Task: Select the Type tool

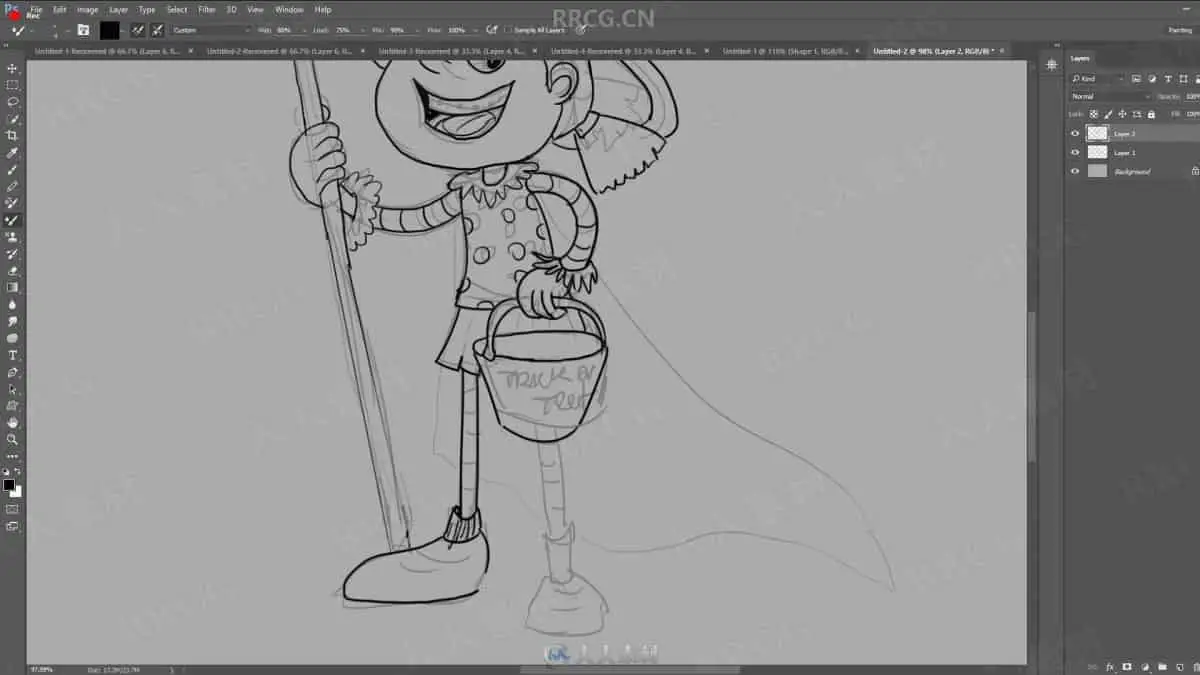Action: point(12,355)
